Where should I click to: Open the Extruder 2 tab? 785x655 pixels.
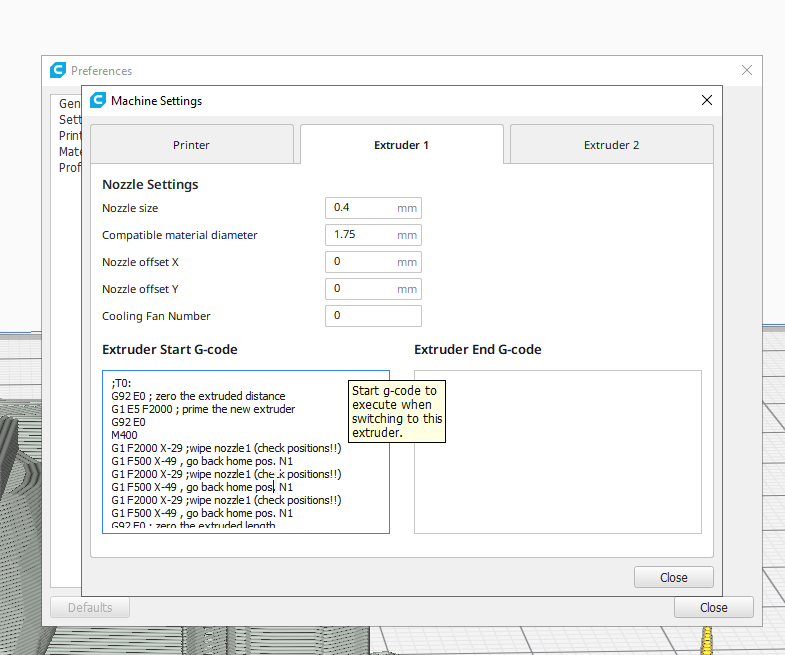(611, 145)
